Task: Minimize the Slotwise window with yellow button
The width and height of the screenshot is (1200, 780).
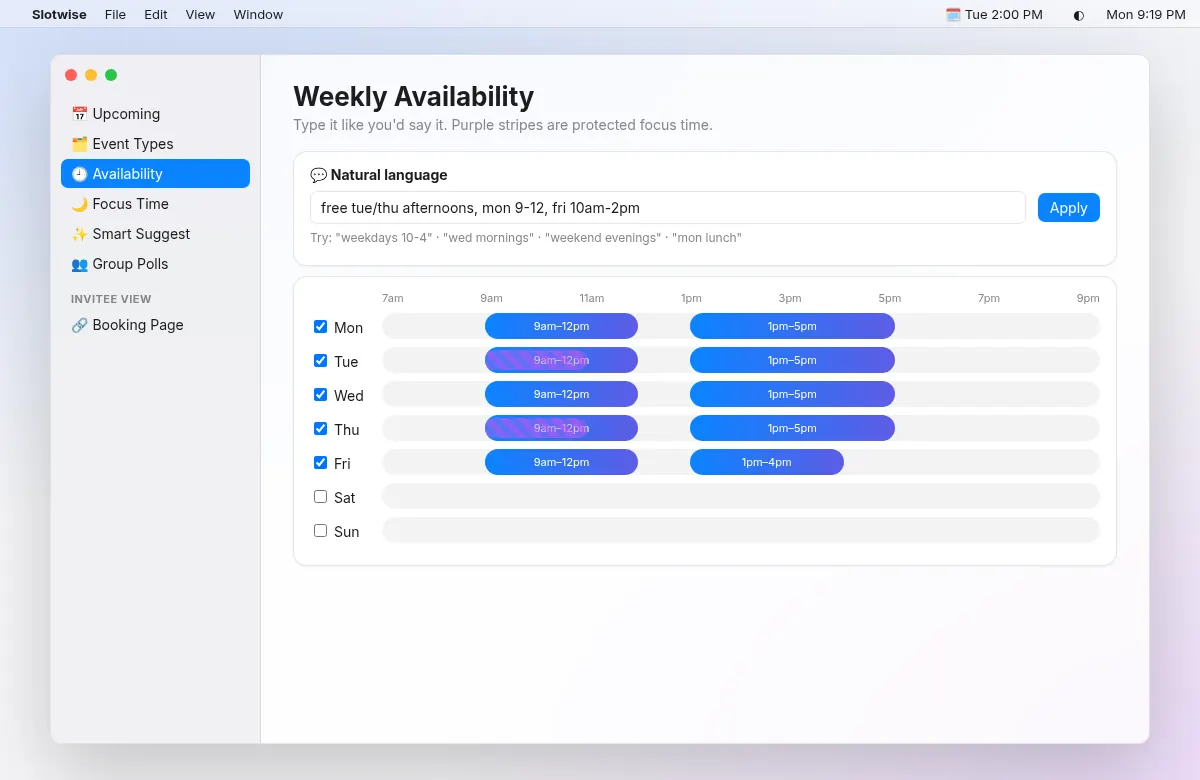Action: [x=91, y=75]
